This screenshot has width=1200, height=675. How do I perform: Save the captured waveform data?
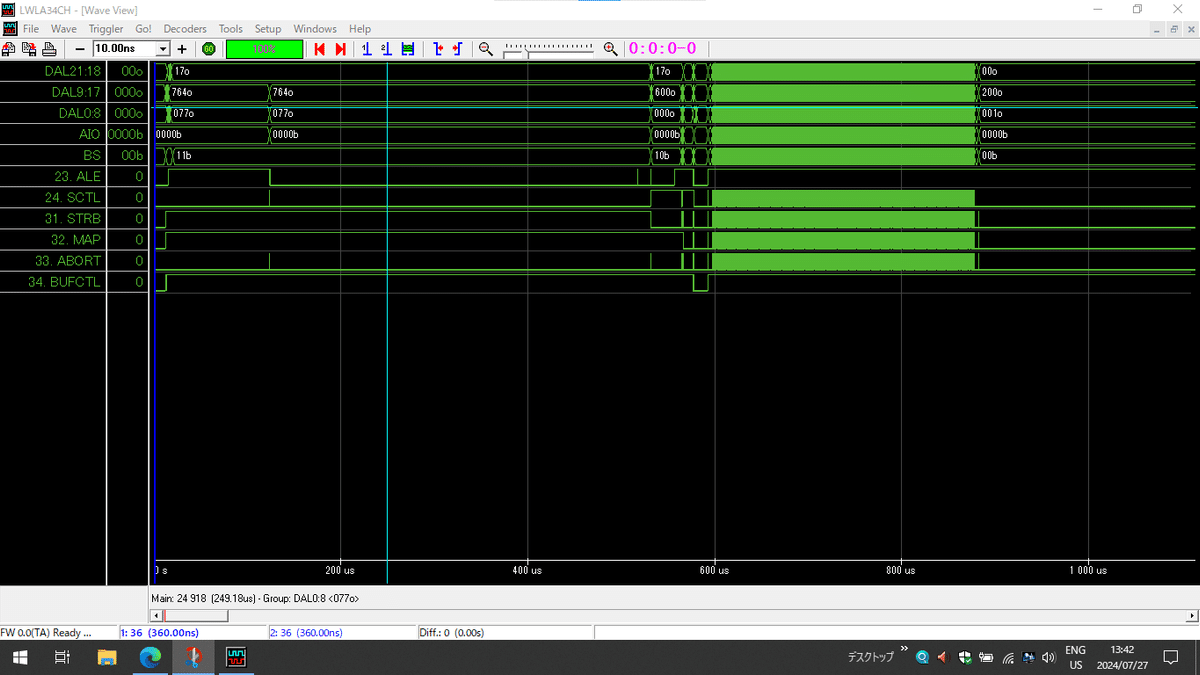[x=30, y=48]
